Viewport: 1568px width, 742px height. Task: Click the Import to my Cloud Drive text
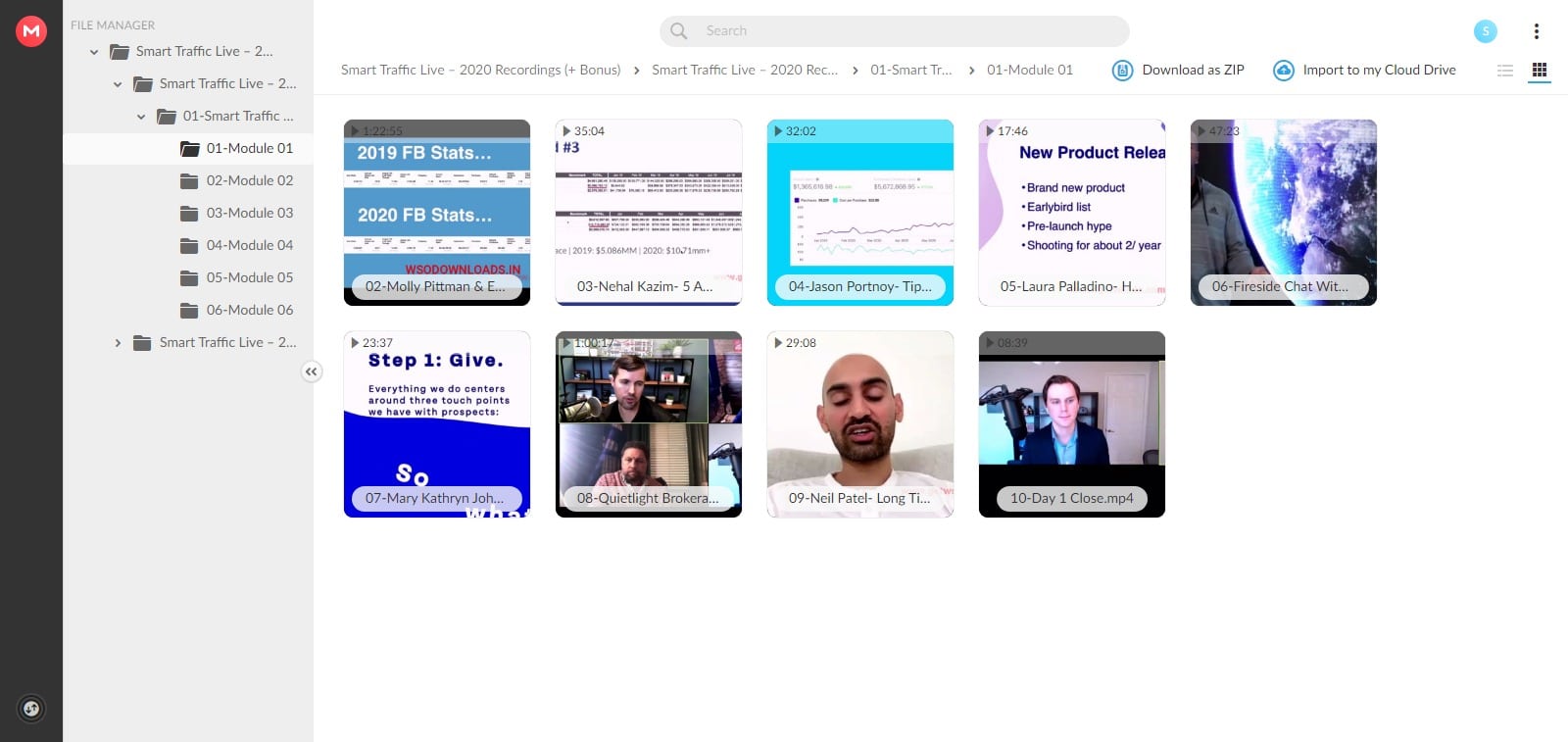pyautogui.click(x=1379, y=71)
